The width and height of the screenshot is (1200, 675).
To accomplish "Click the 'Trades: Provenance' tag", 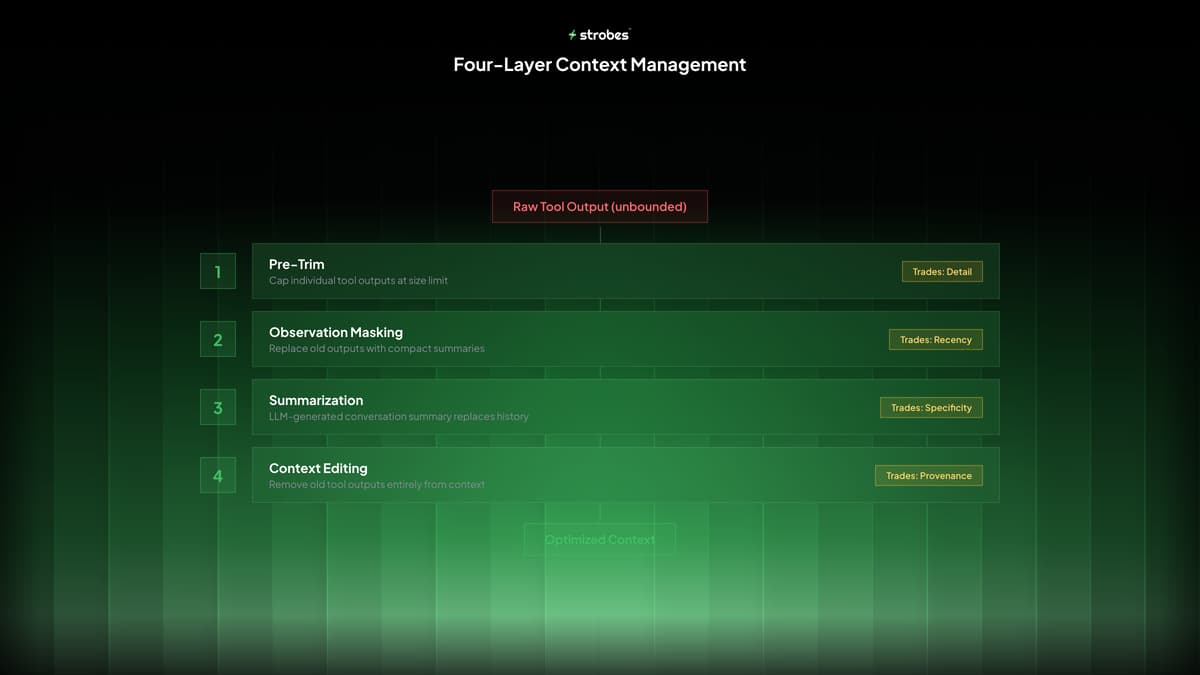I will [x=929, y=476].
